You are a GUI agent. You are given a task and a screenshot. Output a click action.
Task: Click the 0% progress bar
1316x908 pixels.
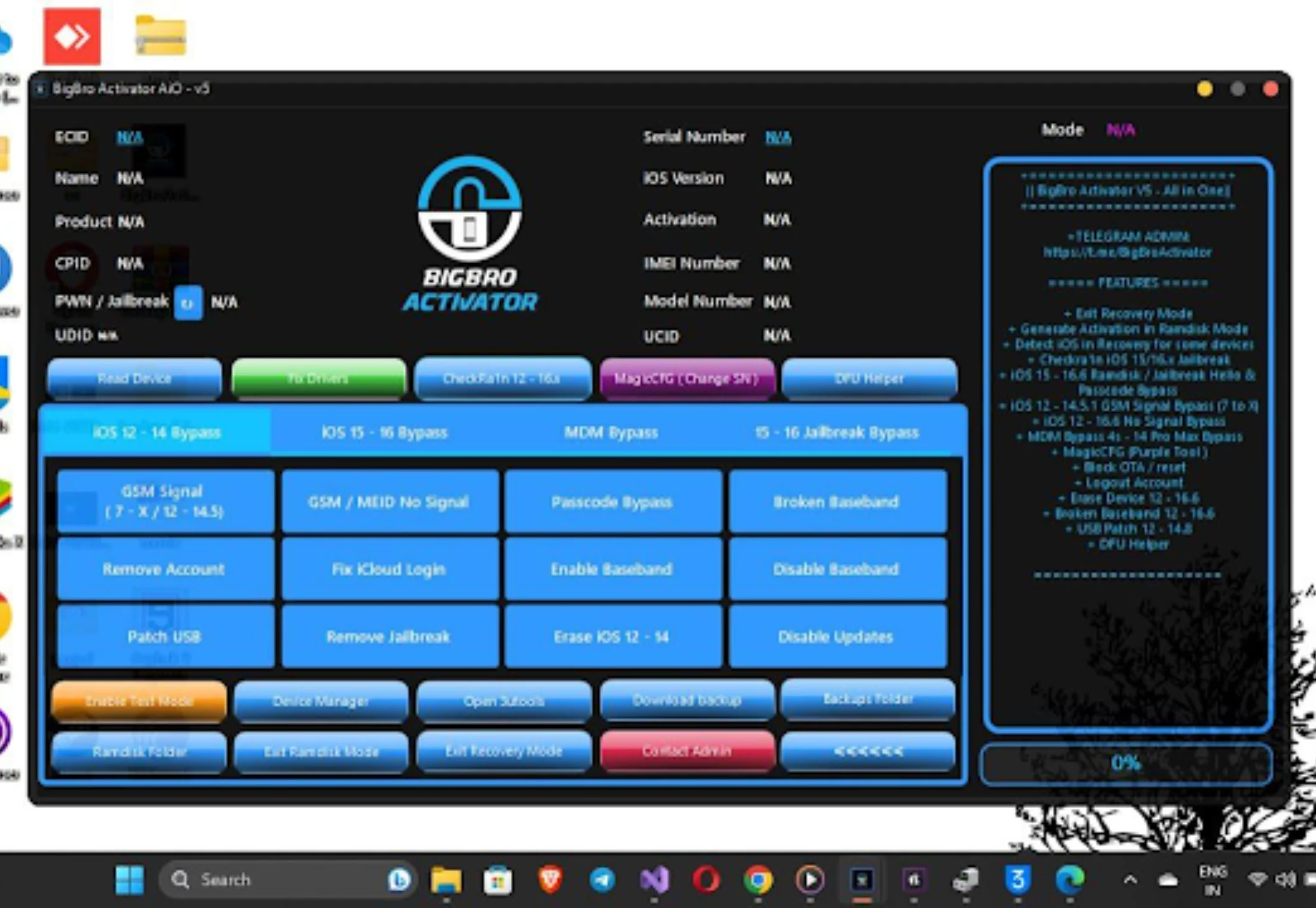click(x=1125, y=763)
